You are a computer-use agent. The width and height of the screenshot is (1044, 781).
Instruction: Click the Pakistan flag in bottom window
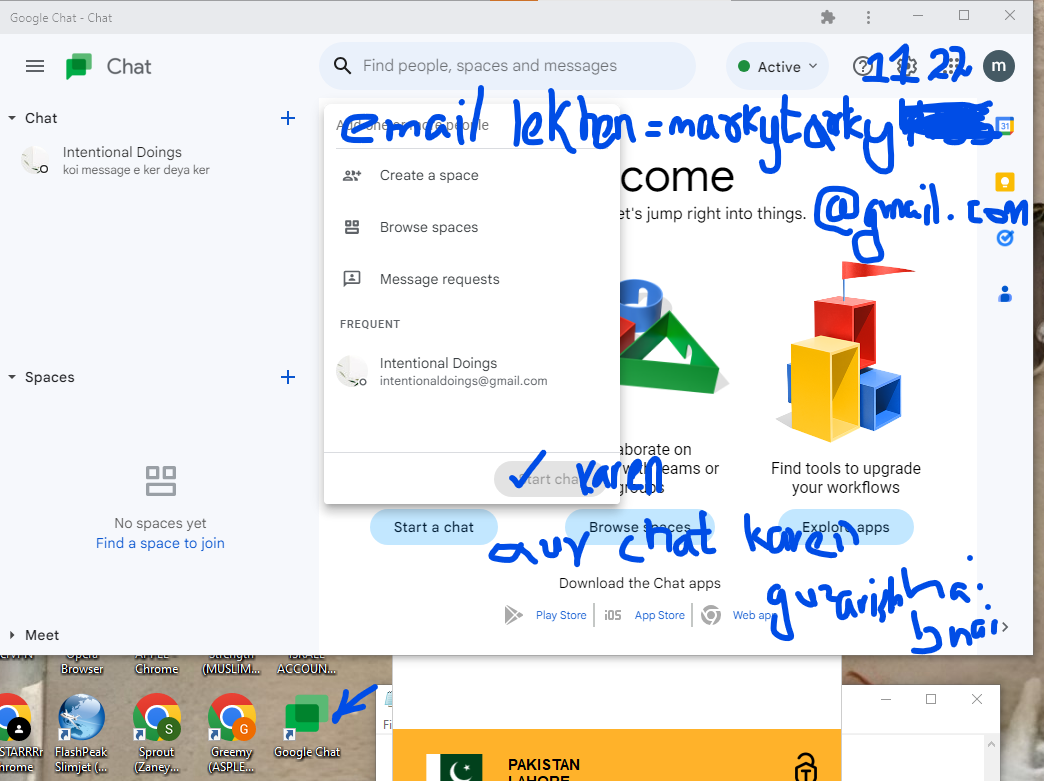point(453,768)
